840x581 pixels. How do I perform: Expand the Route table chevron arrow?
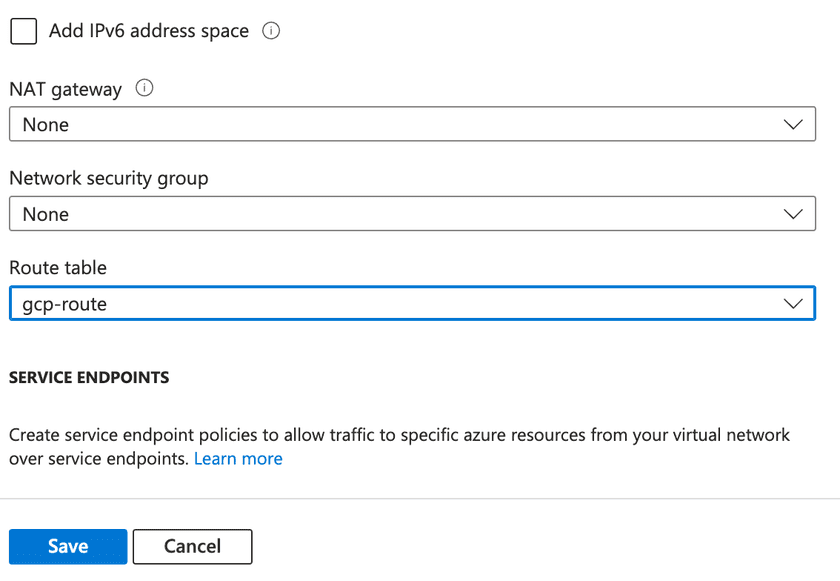pos(793,304)
